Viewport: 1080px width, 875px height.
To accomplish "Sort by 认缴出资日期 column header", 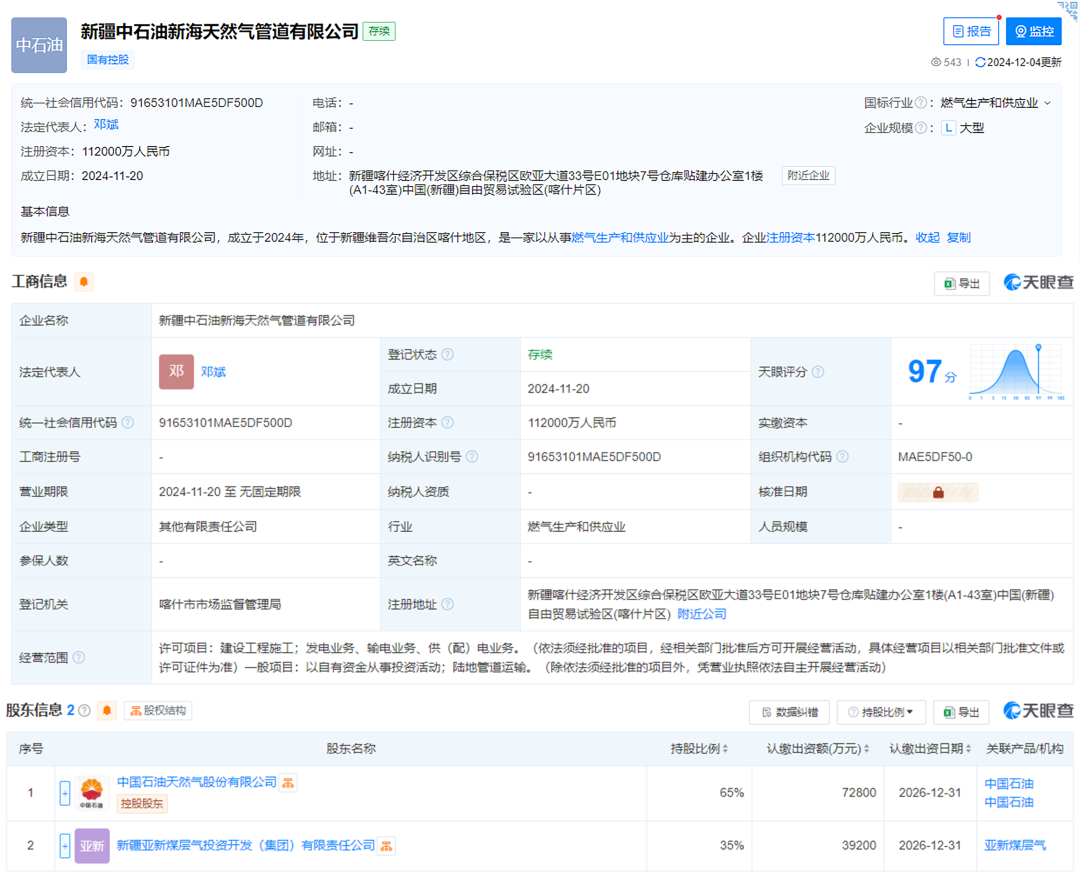I will tap(931, 749).
